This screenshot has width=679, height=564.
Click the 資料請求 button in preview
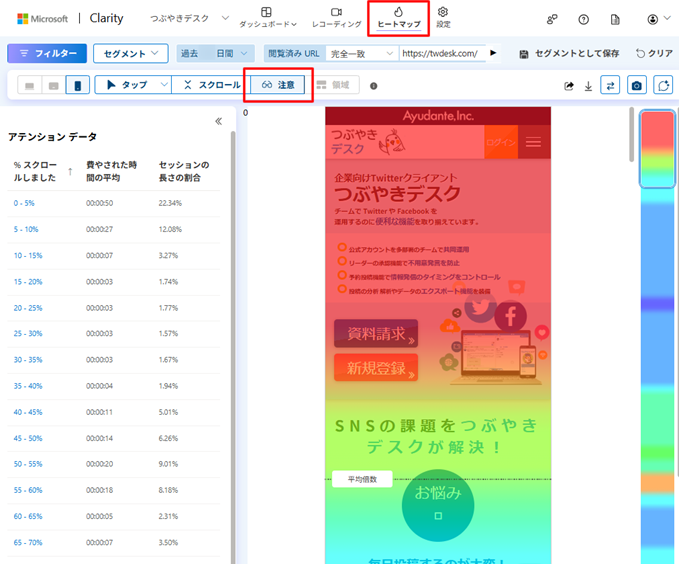point(376,334)
